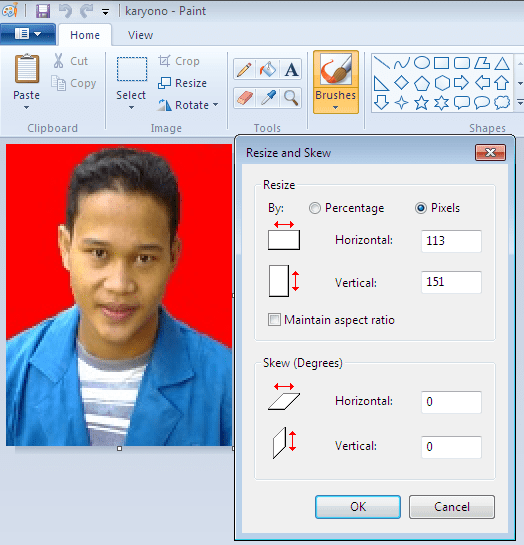Screen dimensions: 524x545
Task: Select the Pencil tool
Action: [x=244, y=70]
